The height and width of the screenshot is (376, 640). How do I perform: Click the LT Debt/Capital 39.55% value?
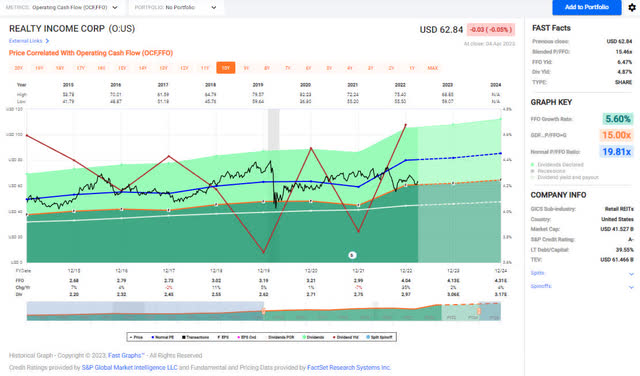coord(624,249)
